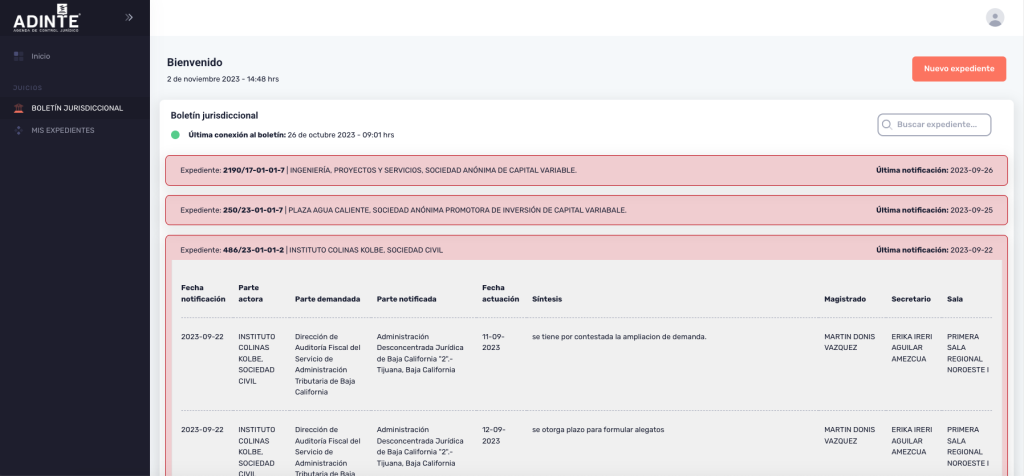
Task: Open the Inicio menu item
Action: tap(41, 56)
